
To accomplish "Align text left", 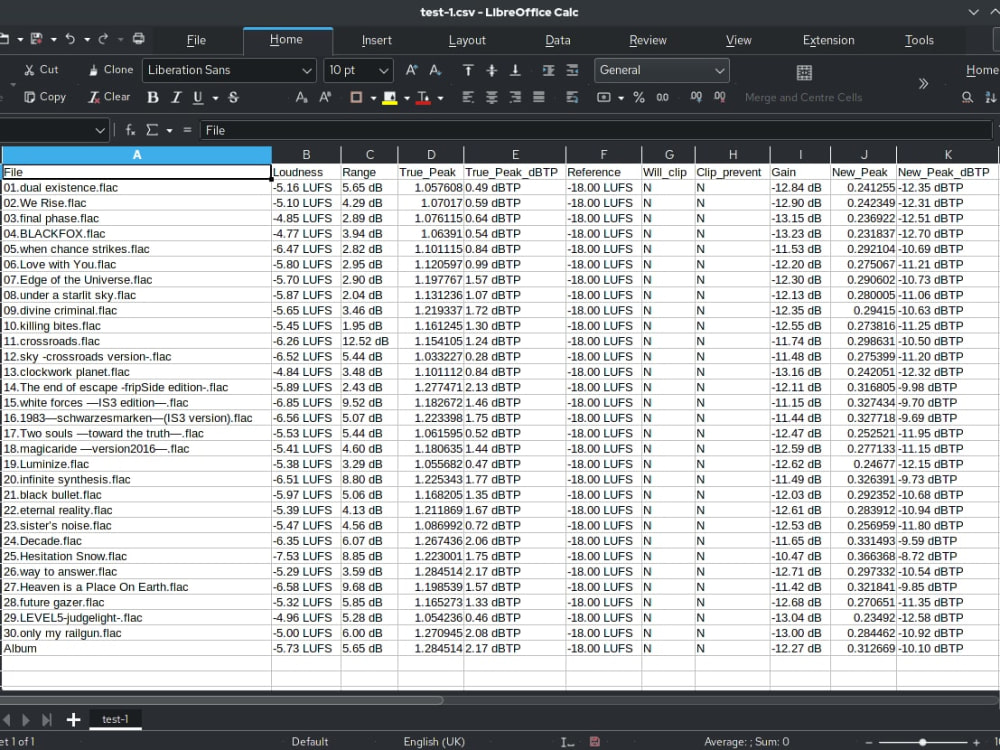I will (468, 98).
